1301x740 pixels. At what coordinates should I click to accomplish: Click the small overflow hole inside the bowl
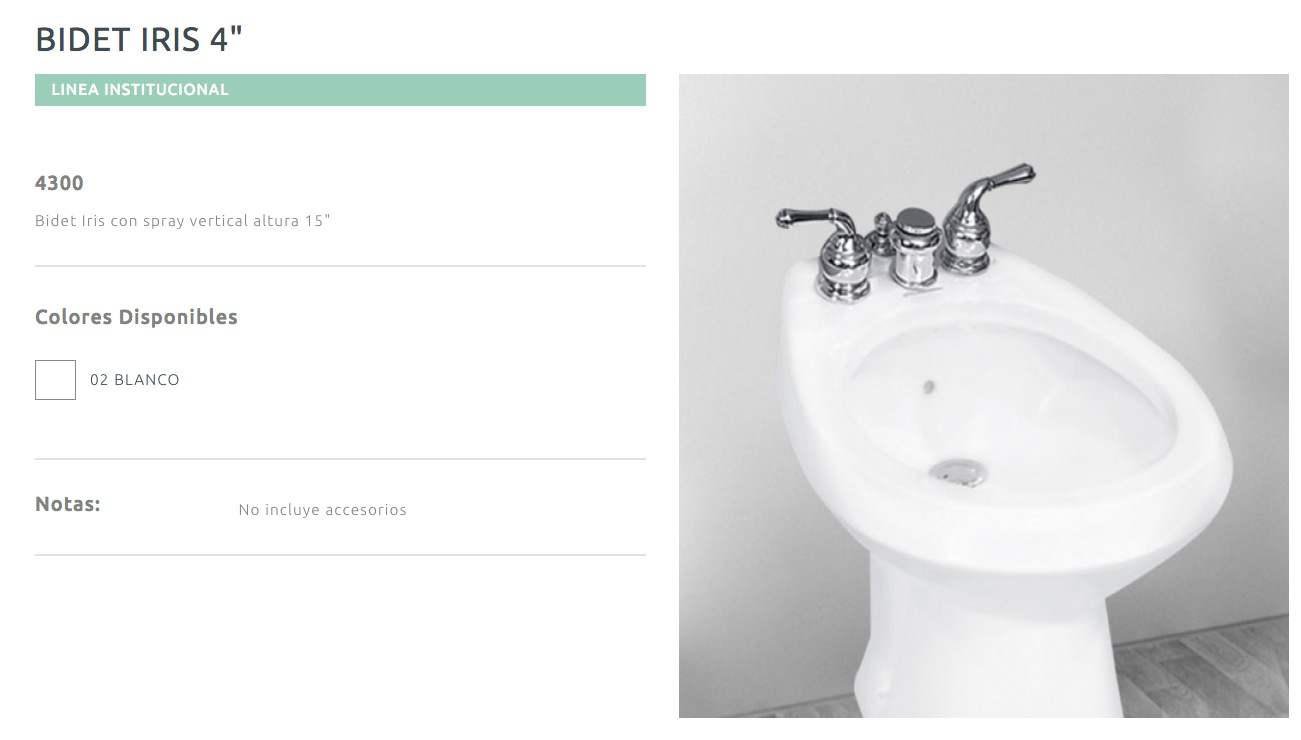pos(928,385)
